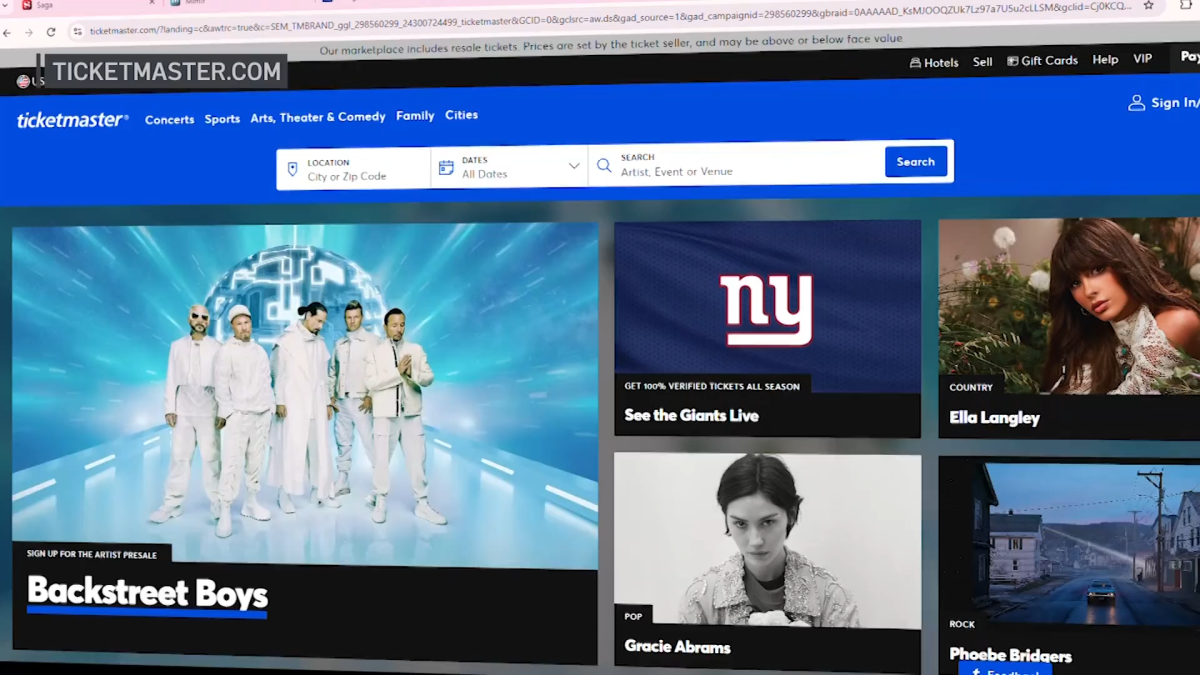Click the blue Search button
The height and width of the screenshot is (675, 1200).
(916, 162)
